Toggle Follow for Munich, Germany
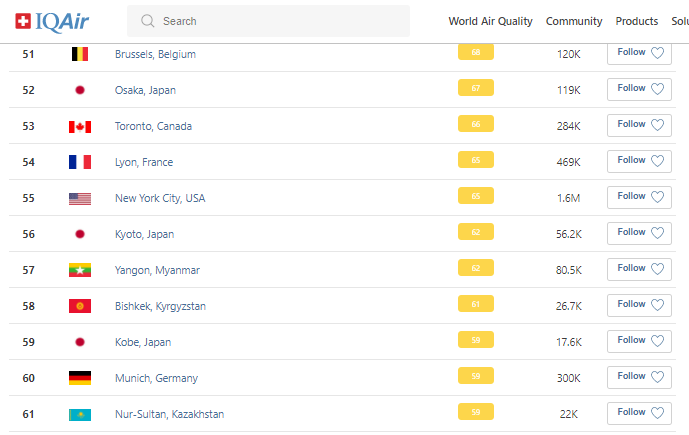This screenshot has height=435, width=689. [639, 377]
